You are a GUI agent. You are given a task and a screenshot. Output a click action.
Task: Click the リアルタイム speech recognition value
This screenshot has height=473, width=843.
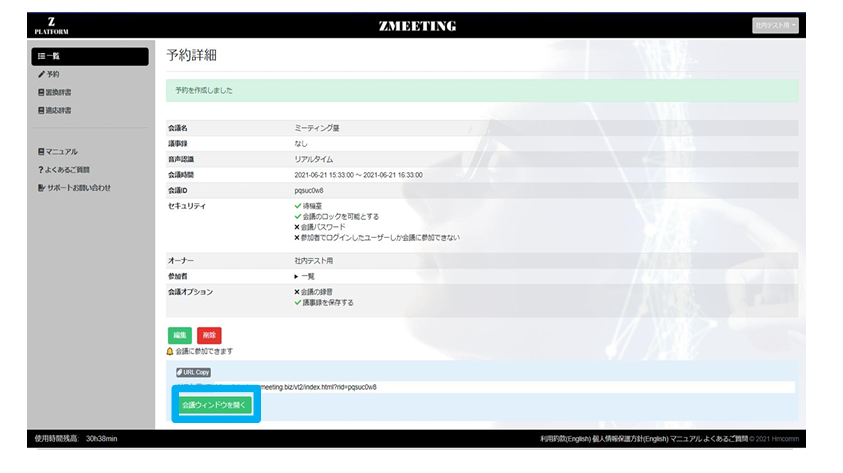tap(313, 159)
